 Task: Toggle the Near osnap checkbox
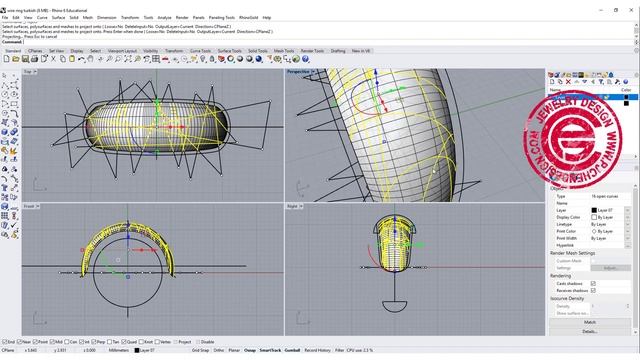pyautogui.click(x=20, y=342)
